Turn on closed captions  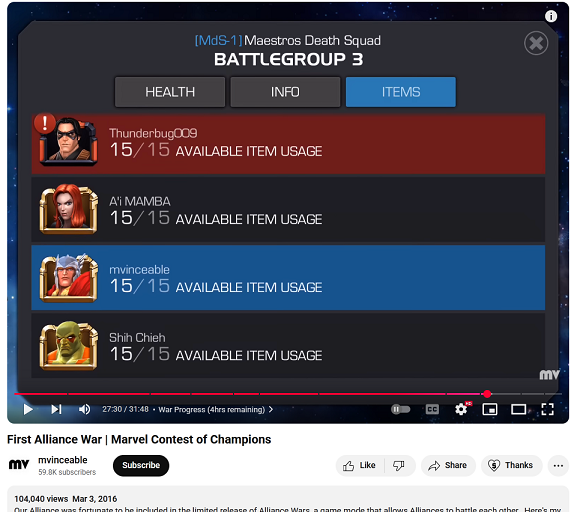pyautogui.click(x=432, y=409)
